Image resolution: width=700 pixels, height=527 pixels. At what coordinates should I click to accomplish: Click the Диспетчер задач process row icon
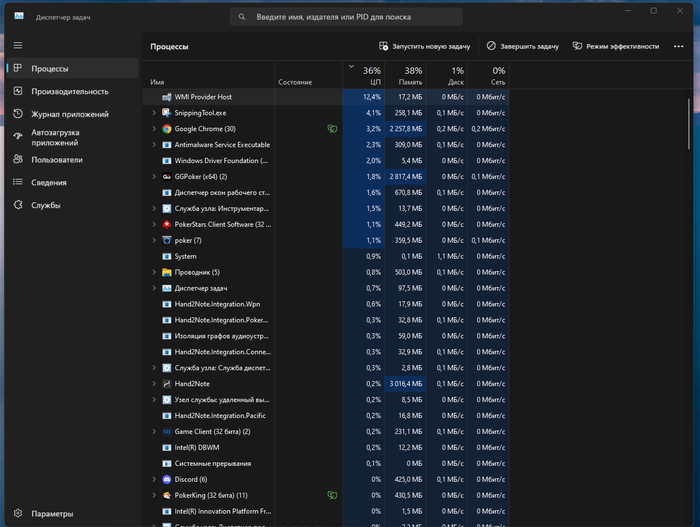(167, 289)
